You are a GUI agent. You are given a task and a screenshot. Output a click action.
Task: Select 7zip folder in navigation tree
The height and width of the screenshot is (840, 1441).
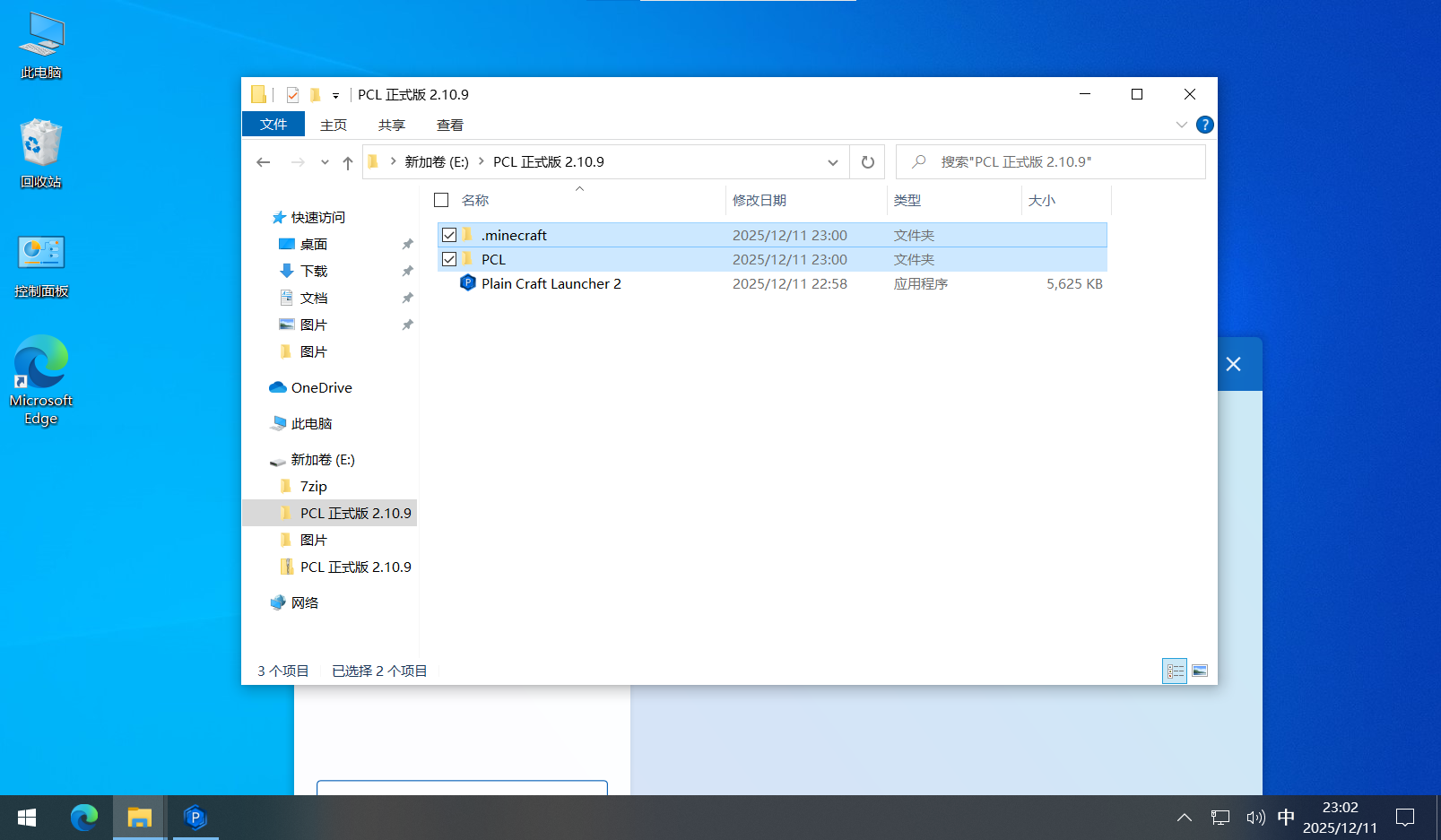(313, 486)
